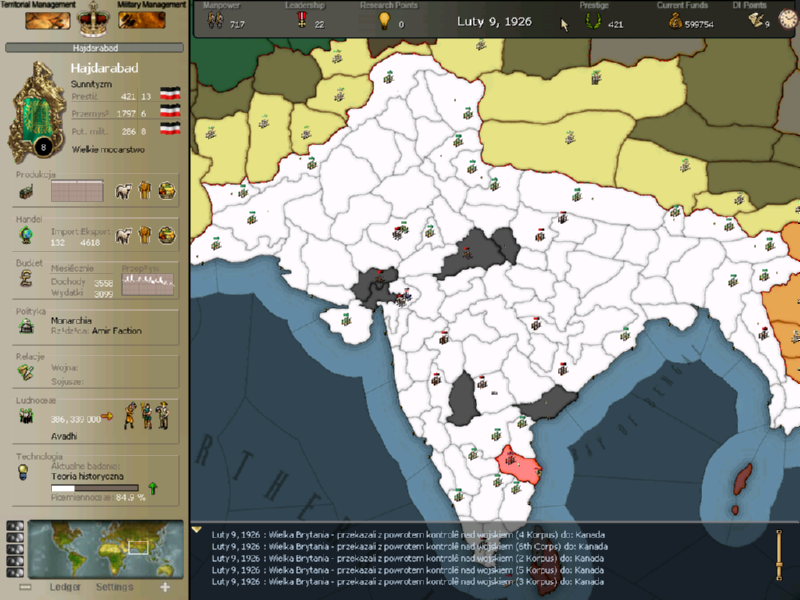800x600 pixels.
Task: Open the Handel globe icon
Action: pos(26,235)
